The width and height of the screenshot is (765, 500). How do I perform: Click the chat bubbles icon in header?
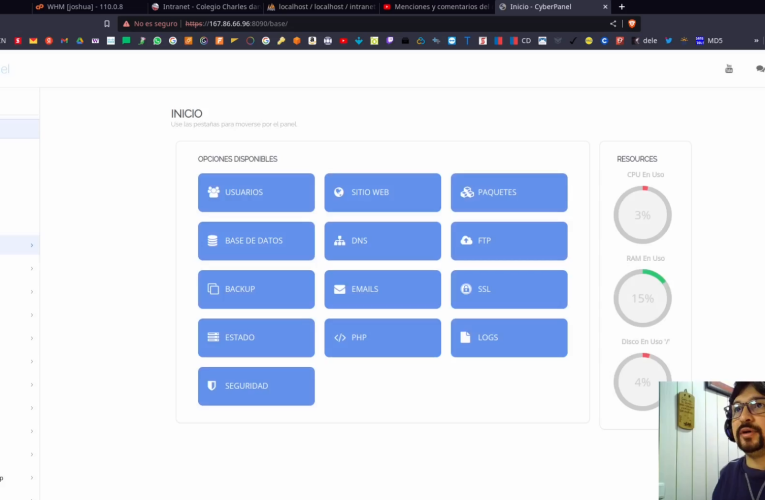(760, 69)
